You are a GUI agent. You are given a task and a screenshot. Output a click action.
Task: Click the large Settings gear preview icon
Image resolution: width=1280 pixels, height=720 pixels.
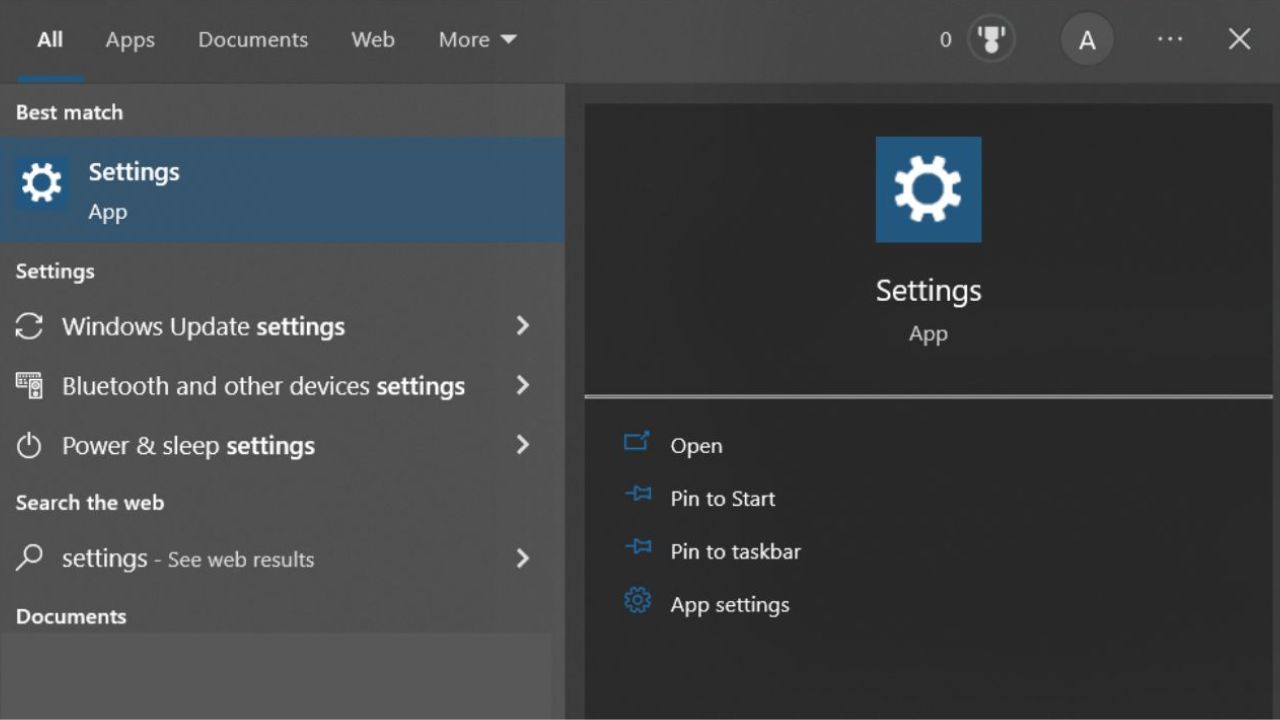(x=928, y=189)
